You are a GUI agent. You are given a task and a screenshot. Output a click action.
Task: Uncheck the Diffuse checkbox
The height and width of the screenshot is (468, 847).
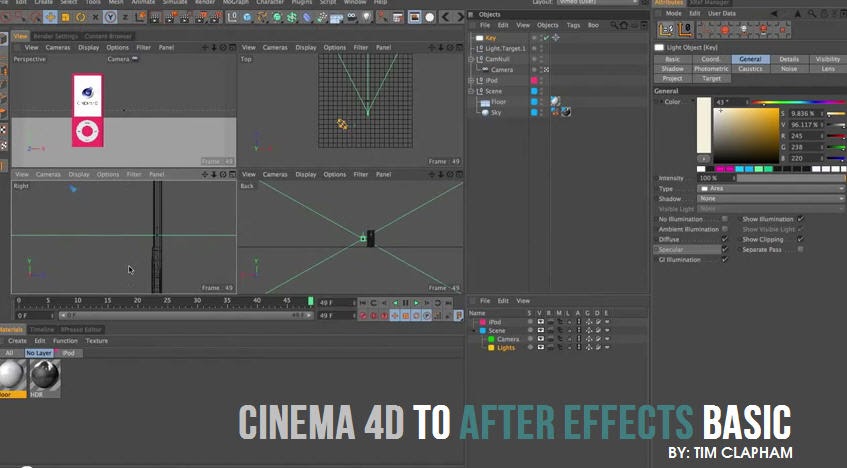(725, 239)
